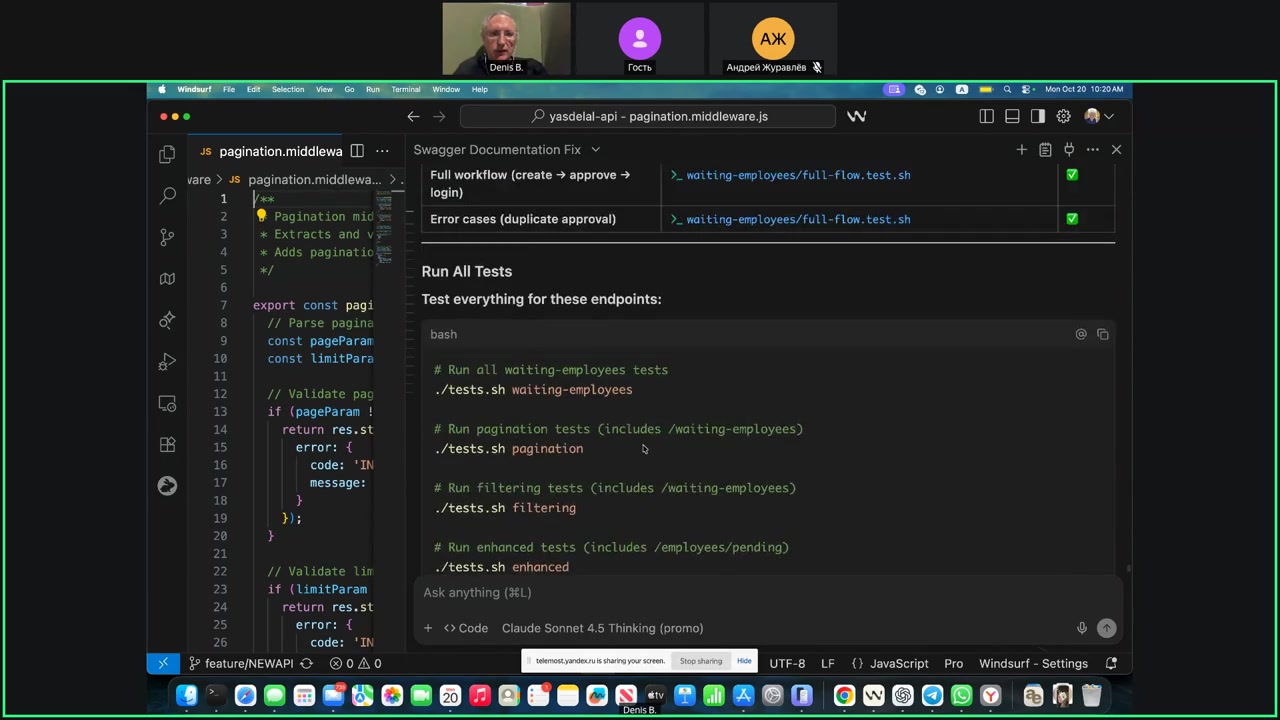Open the Extensions view icon
The height and width of the screenshot is (720, 1280).
click(167, 444)
